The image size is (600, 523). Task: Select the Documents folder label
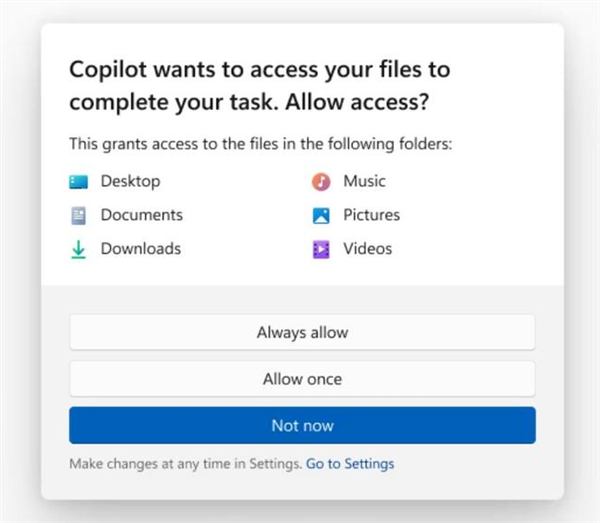click(x=141, y=215)
